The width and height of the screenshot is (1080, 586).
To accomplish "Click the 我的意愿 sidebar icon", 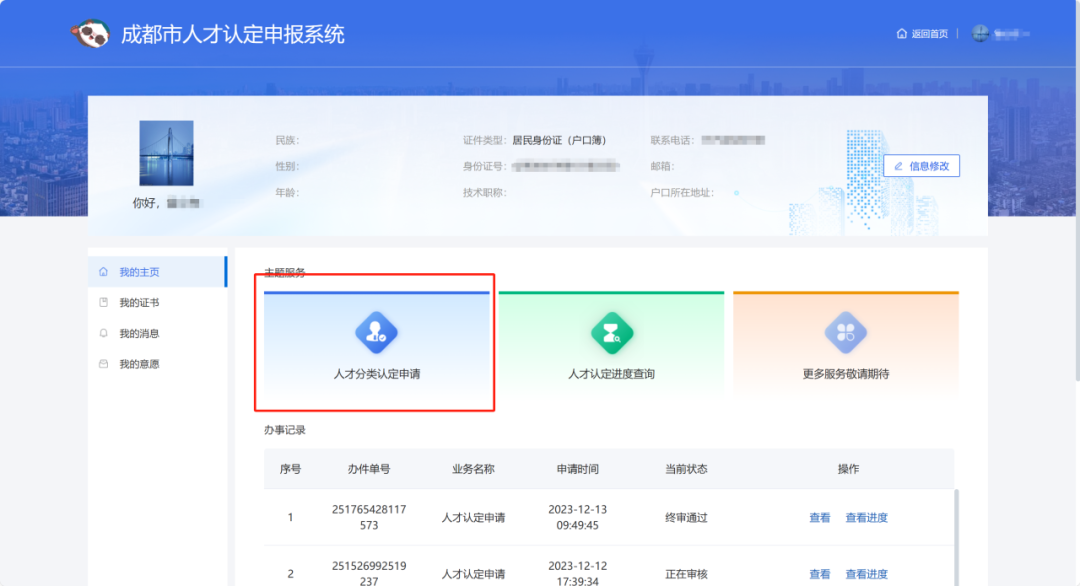I will 103,364.
